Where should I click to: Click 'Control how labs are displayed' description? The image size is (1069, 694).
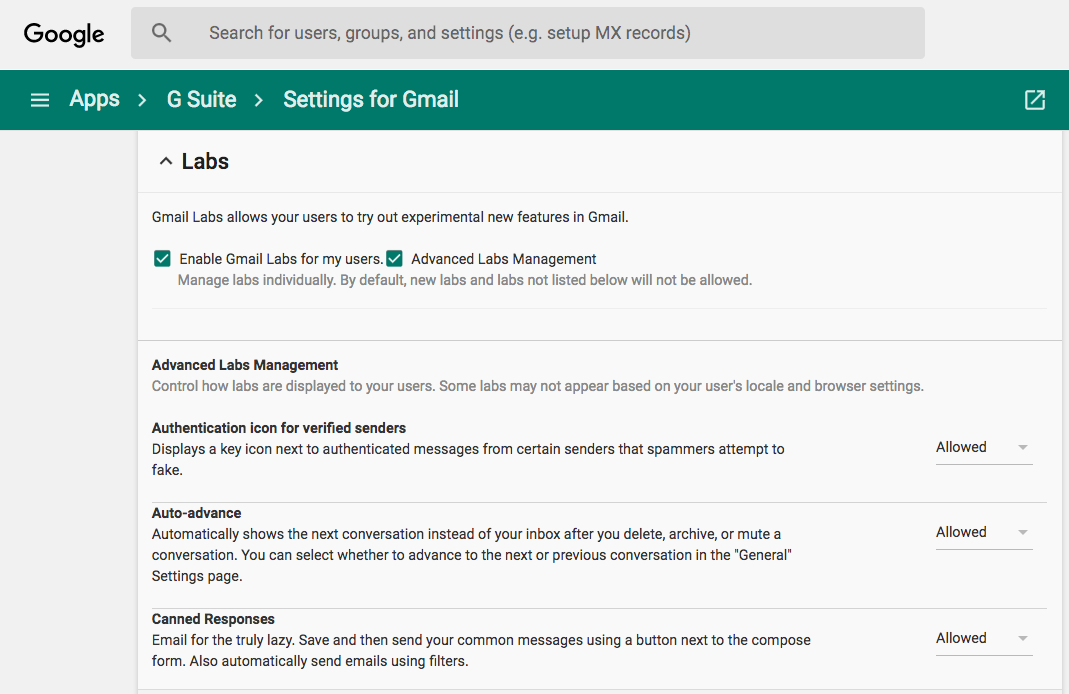click(537, 386)
